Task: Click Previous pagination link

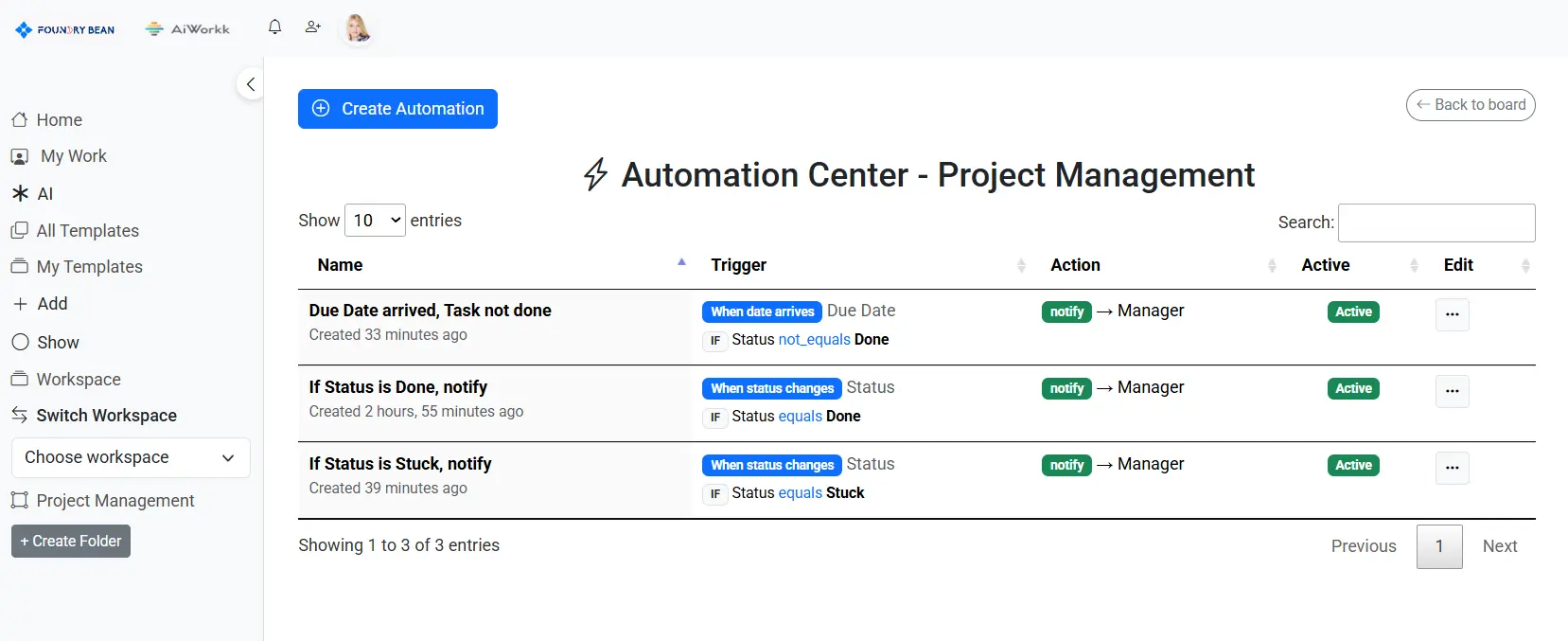Action: [x=1364, y=546]
